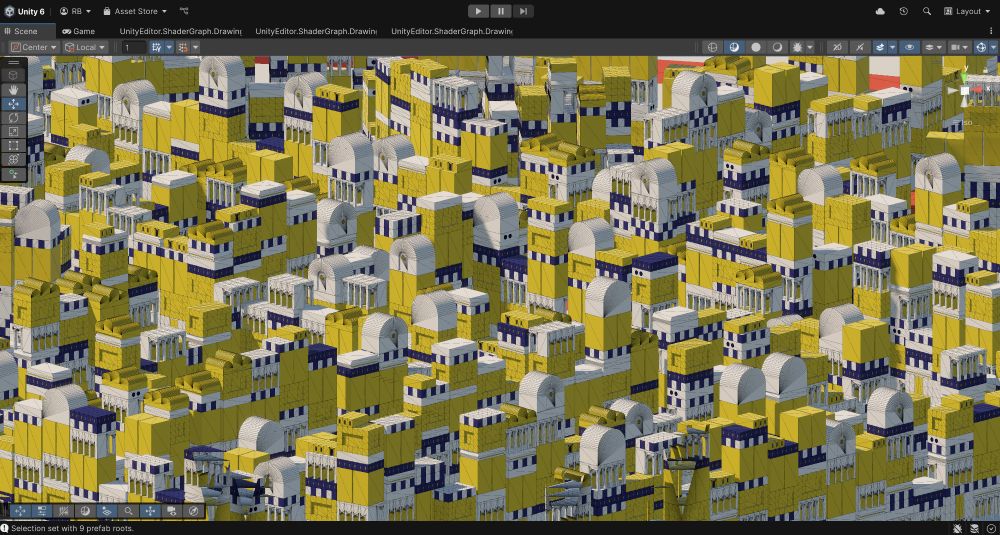
Task: Click the sphere icon in bottom overlay toolbar
Action: coord(85,511)
